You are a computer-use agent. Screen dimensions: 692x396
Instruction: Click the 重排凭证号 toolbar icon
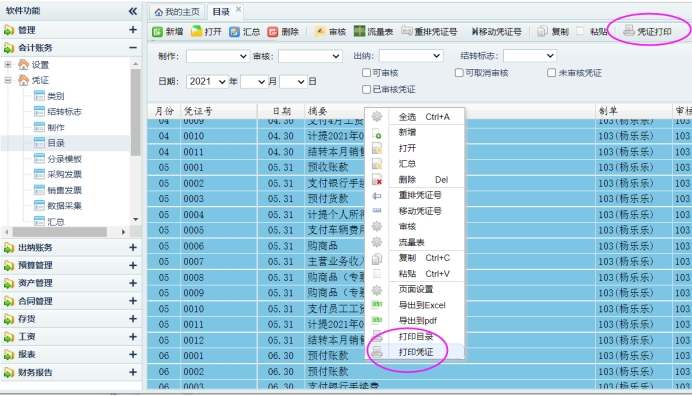(406, 31)
